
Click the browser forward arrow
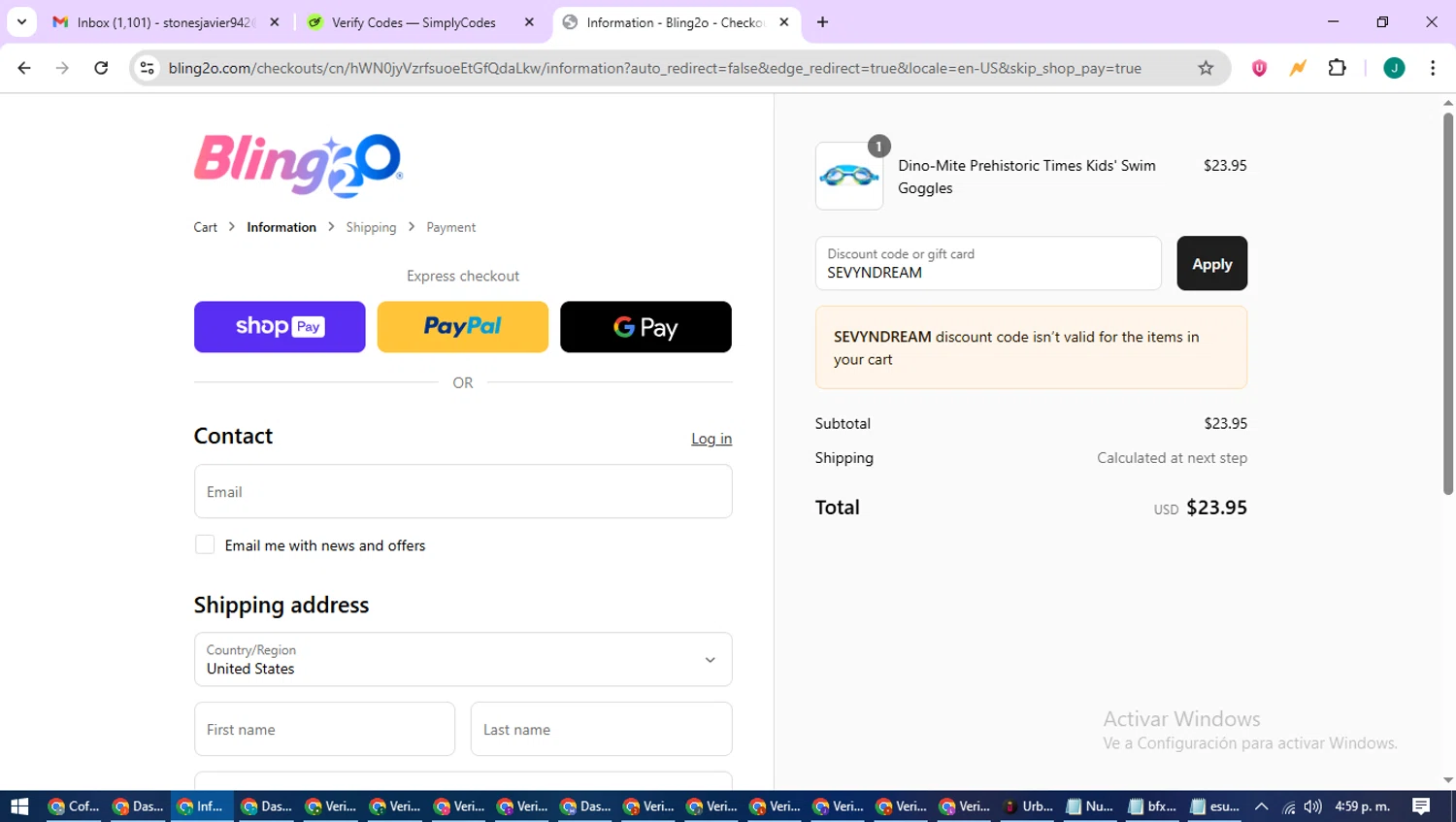62,68
